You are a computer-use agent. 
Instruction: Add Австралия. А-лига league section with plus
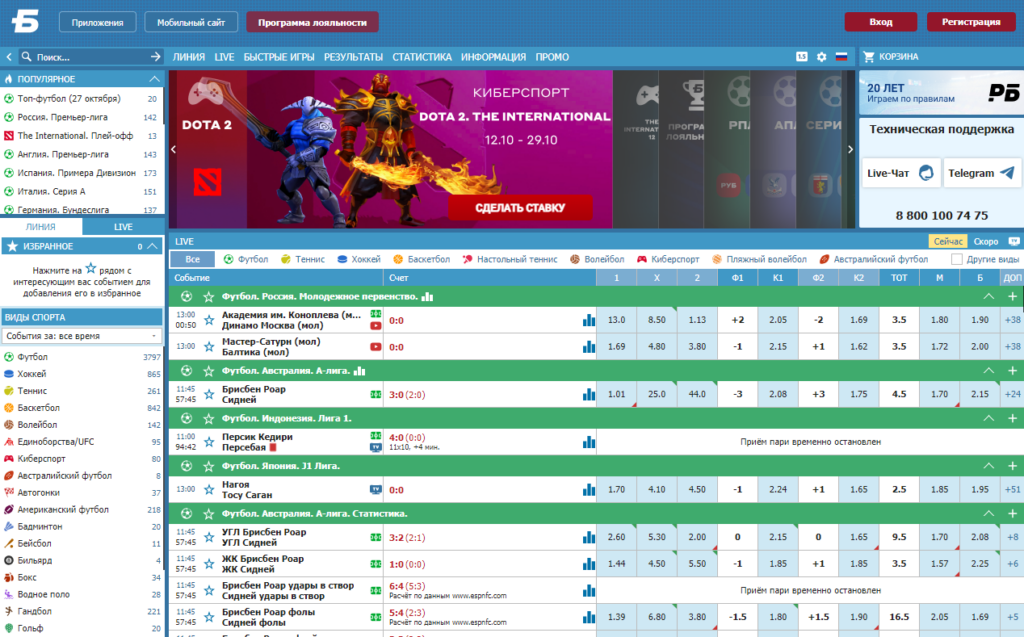(1012, 370)
